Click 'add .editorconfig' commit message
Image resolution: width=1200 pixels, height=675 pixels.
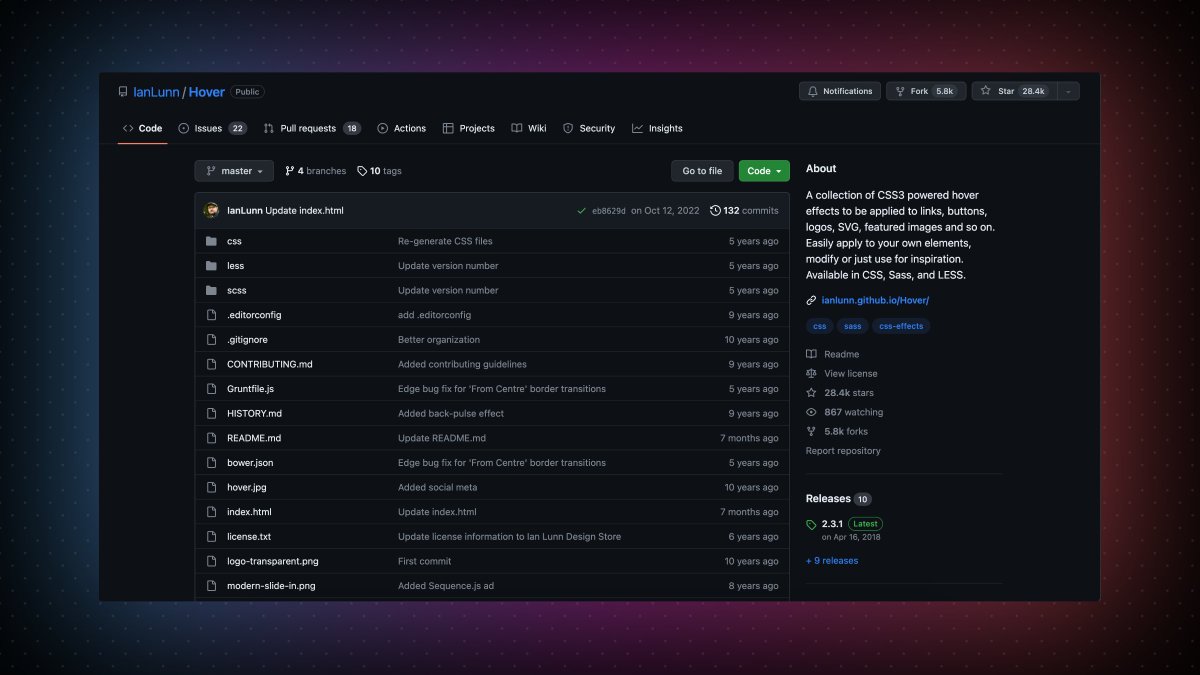434,315
